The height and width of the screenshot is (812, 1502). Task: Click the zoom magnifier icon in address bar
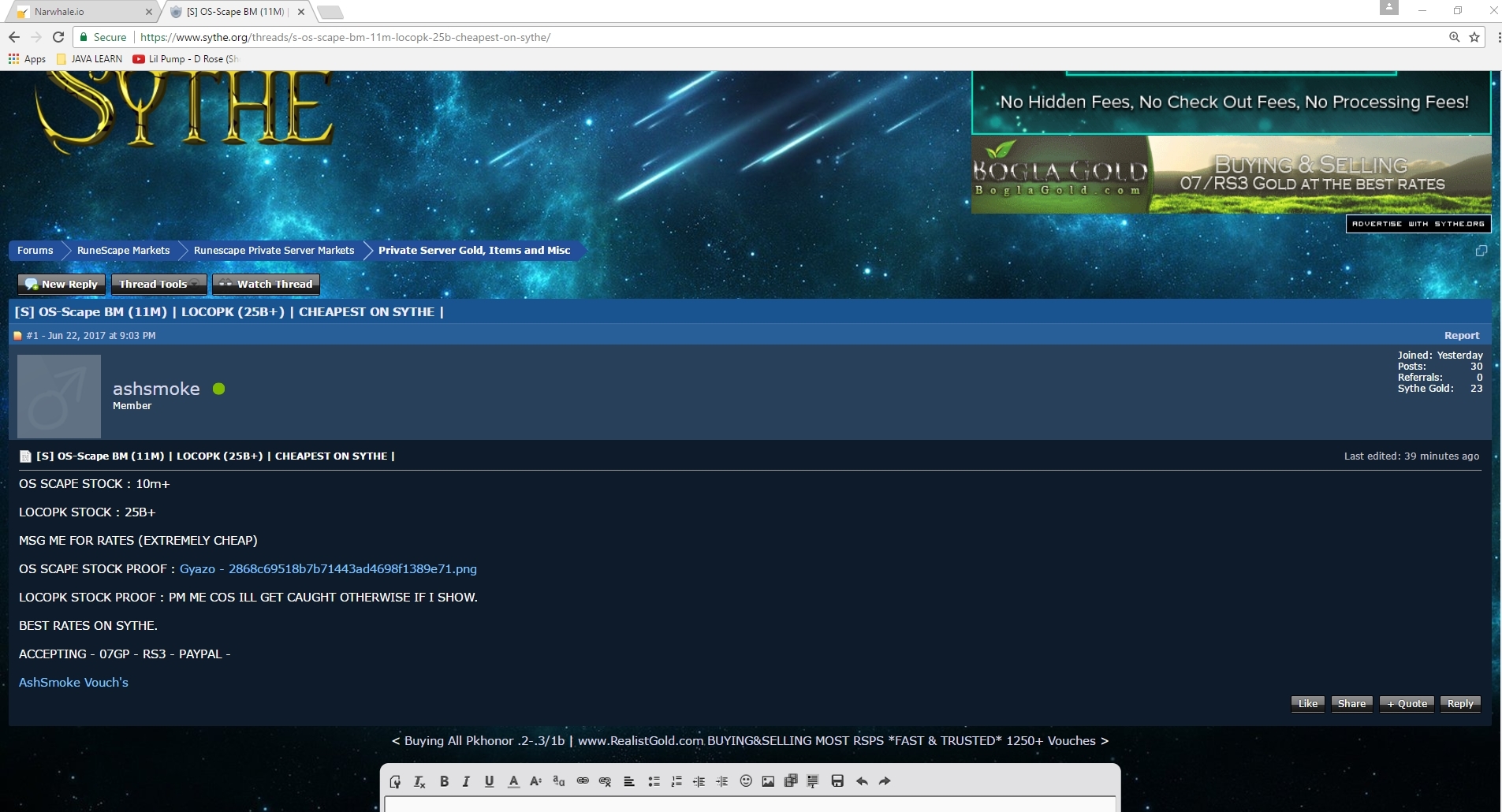coord(1455,37)
